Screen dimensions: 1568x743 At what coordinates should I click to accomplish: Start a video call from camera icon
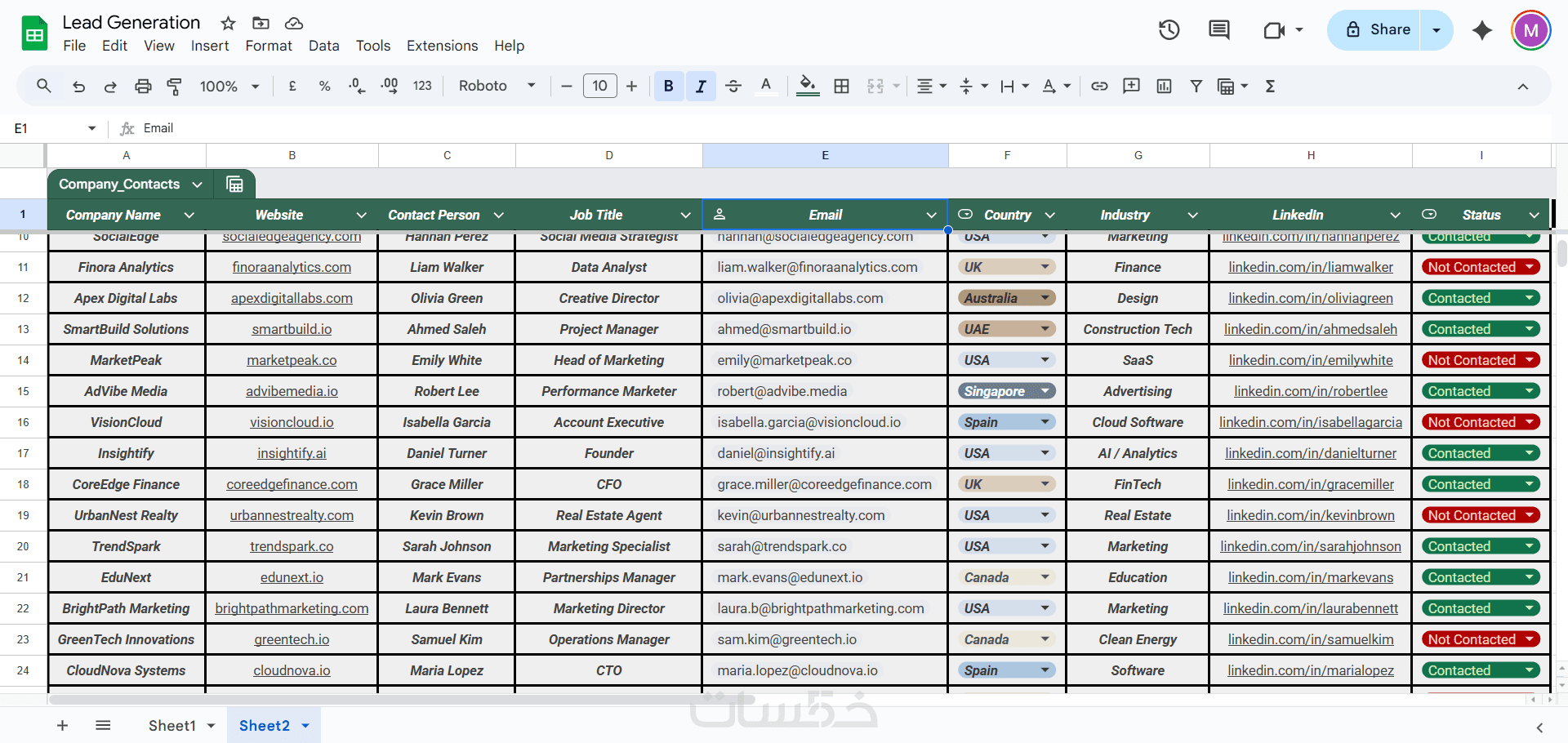pyautogui.click(x=1274, y=30)
